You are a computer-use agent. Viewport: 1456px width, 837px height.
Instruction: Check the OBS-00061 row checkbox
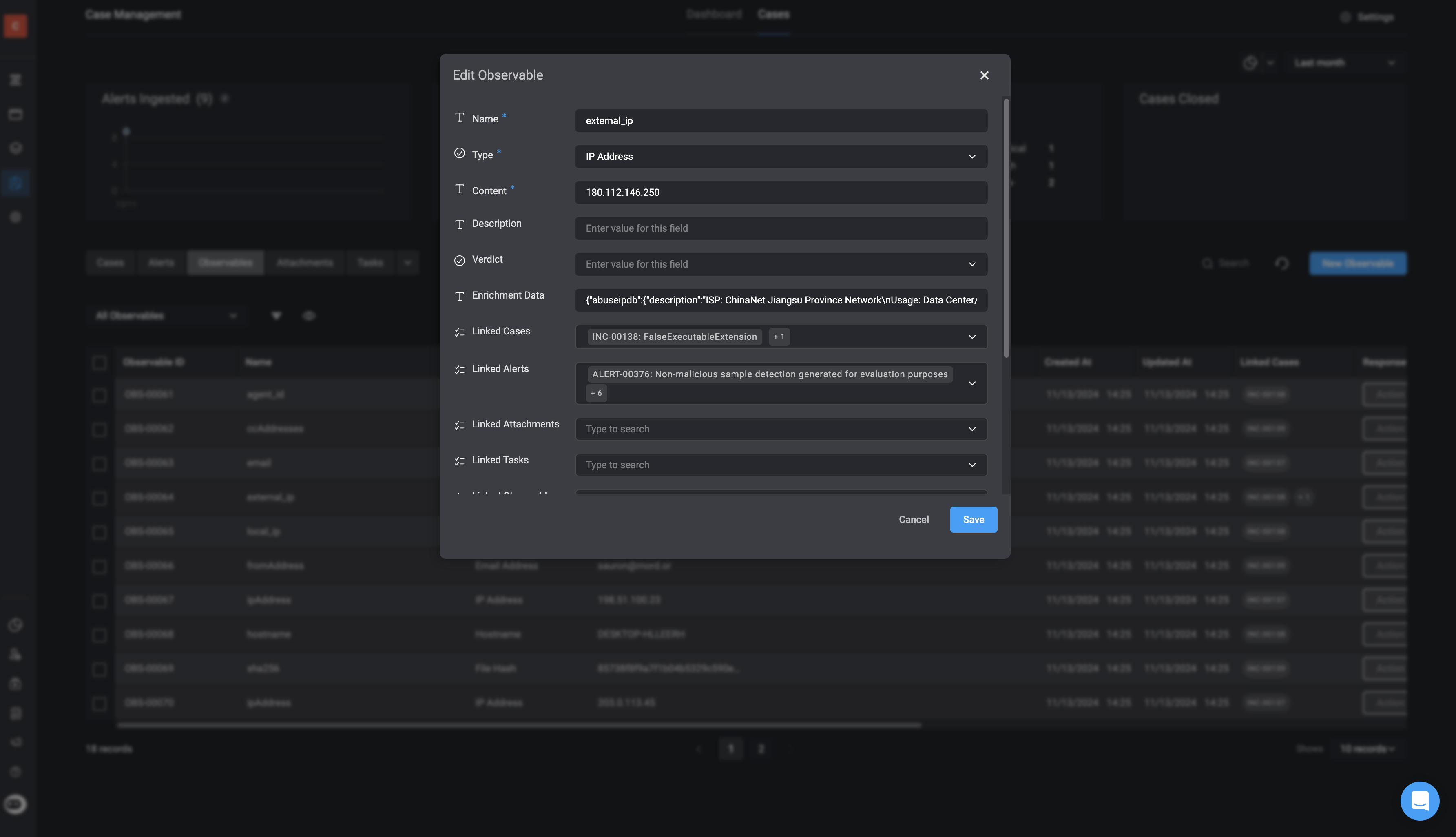[x=100, y=396]
